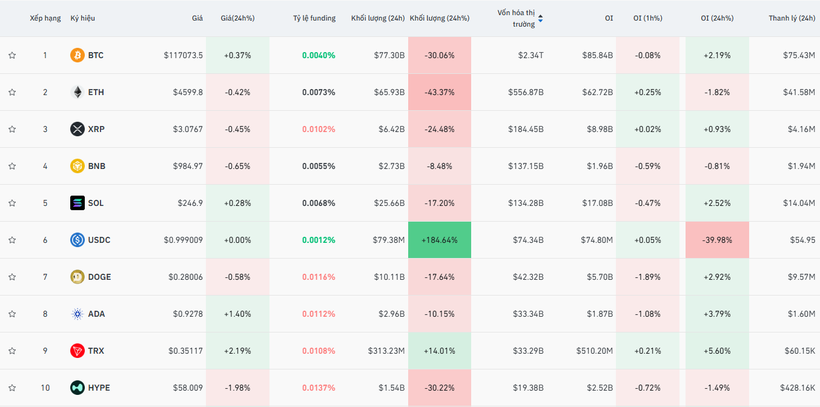Image resolution: width=820 pixels, height=407 pixels.
Task: Click the Bitcoin BTC coin icon
Action: pos(77,55)
